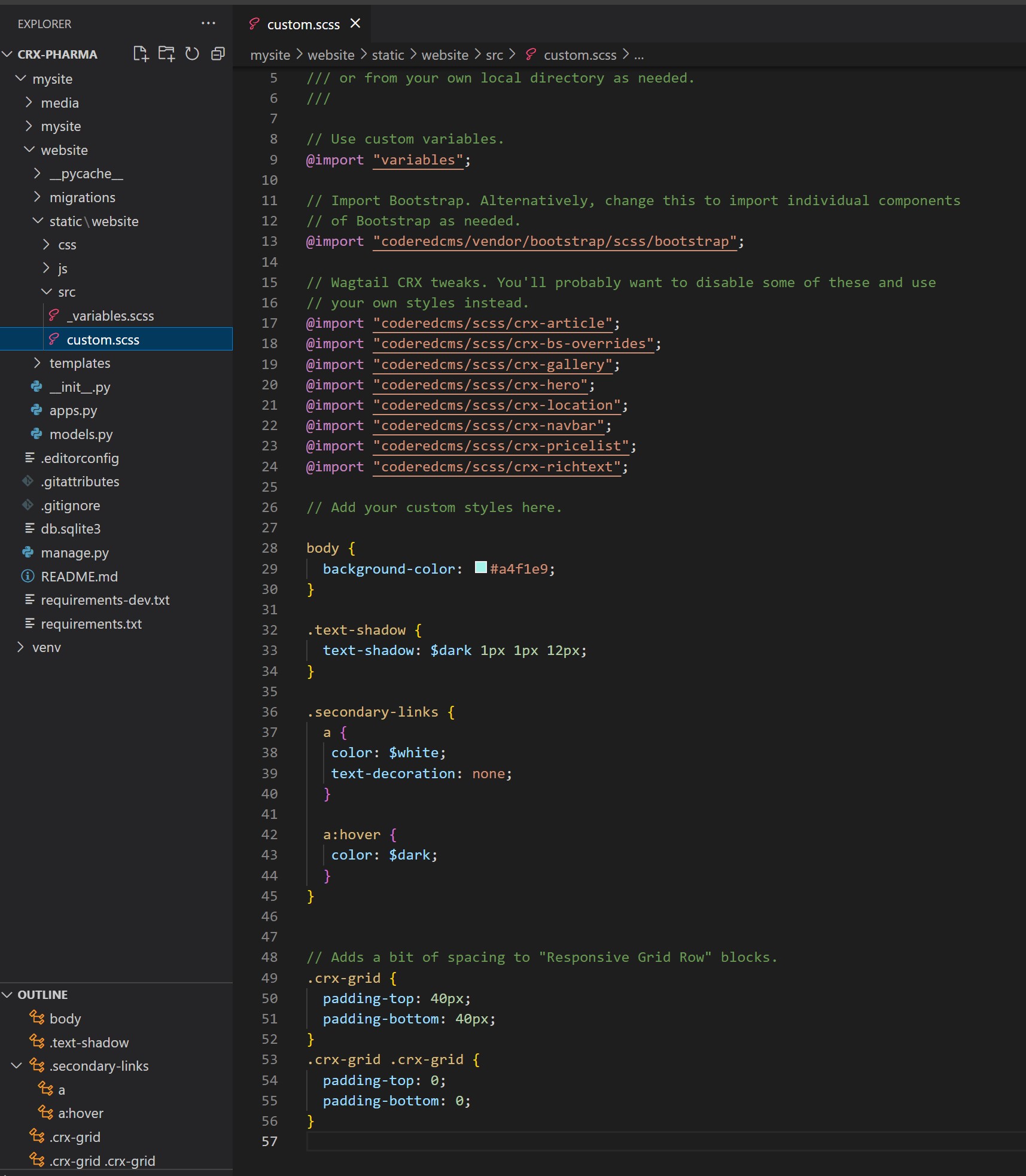Follow the "variables" import link
This screenshot has width=1026, height=1176.
(418, 160)
